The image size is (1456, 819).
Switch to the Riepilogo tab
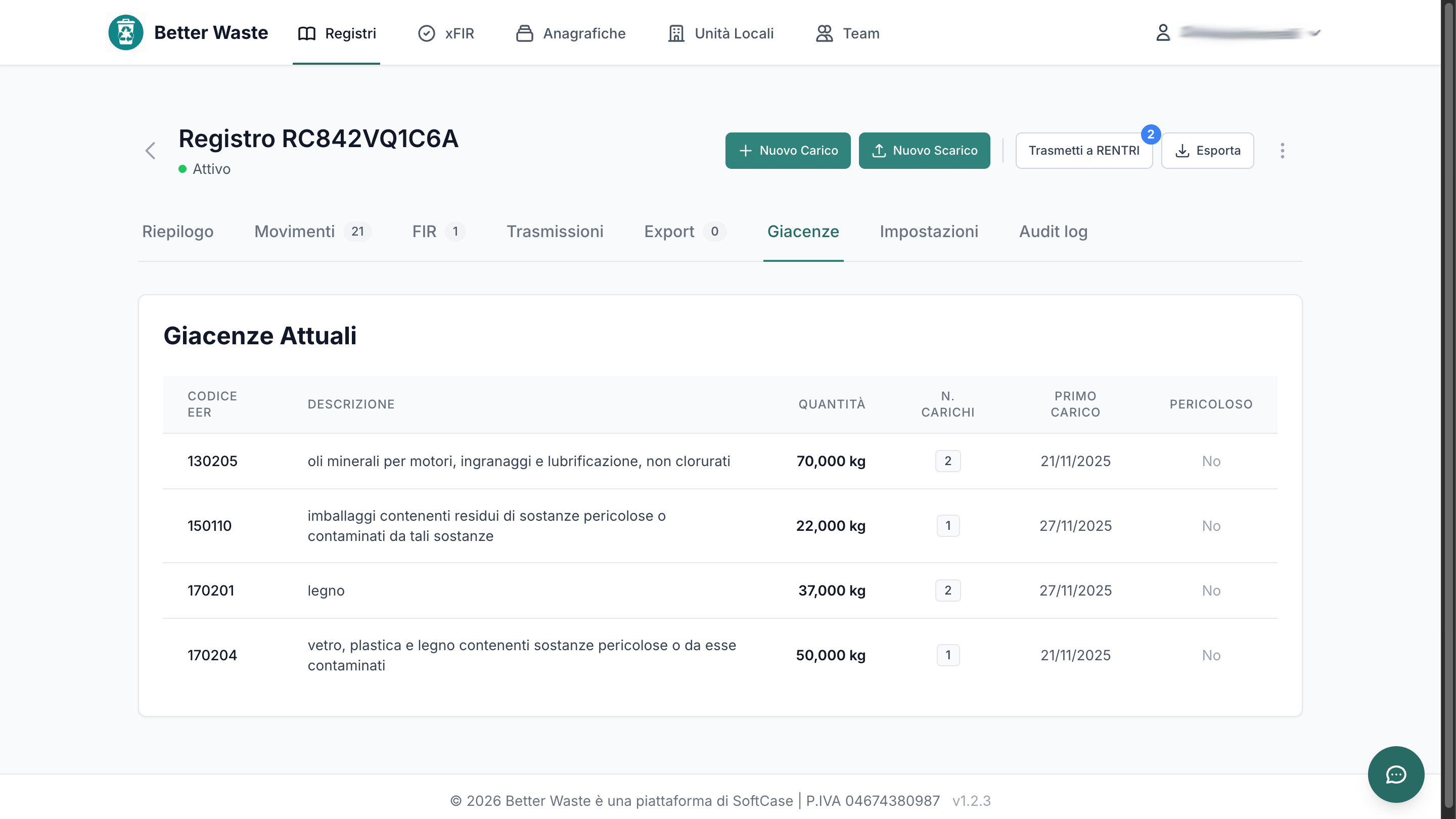click(177, 231)
